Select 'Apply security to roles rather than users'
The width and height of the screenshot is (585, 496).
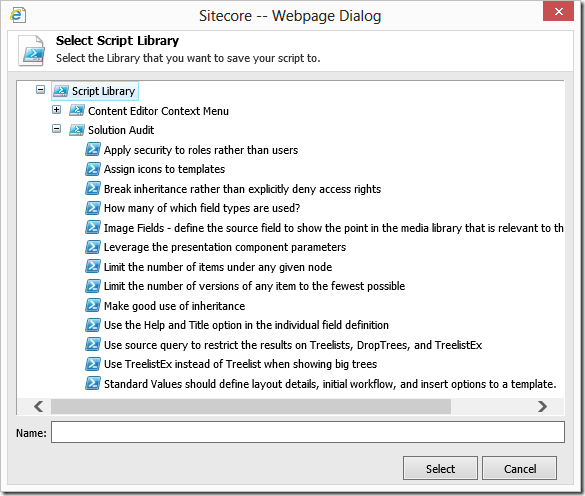click(201, 150)
